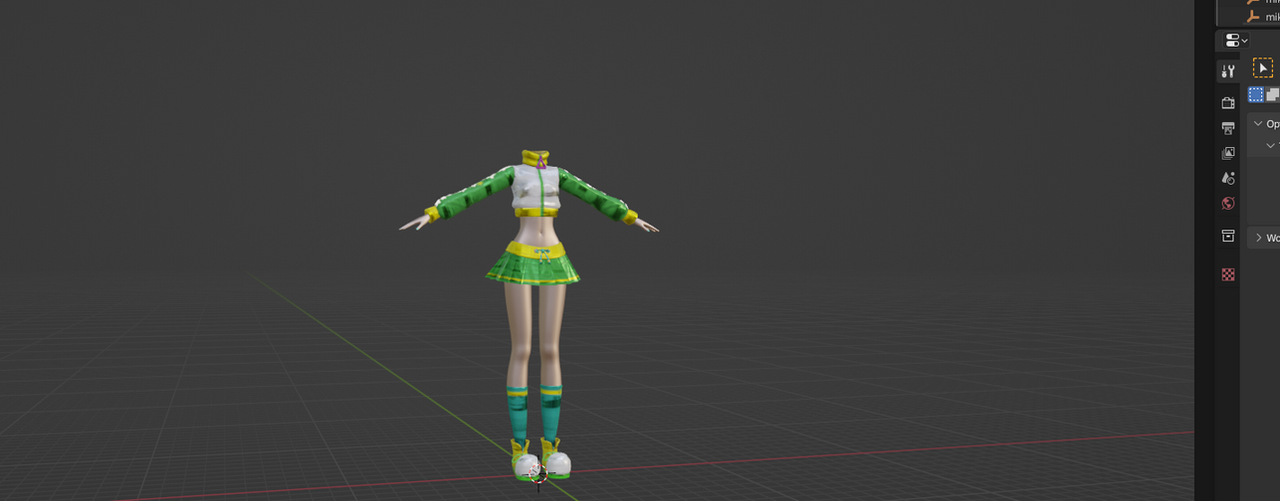
Task: Expand the Workspace panel
Action: (x=1258, y=238)
